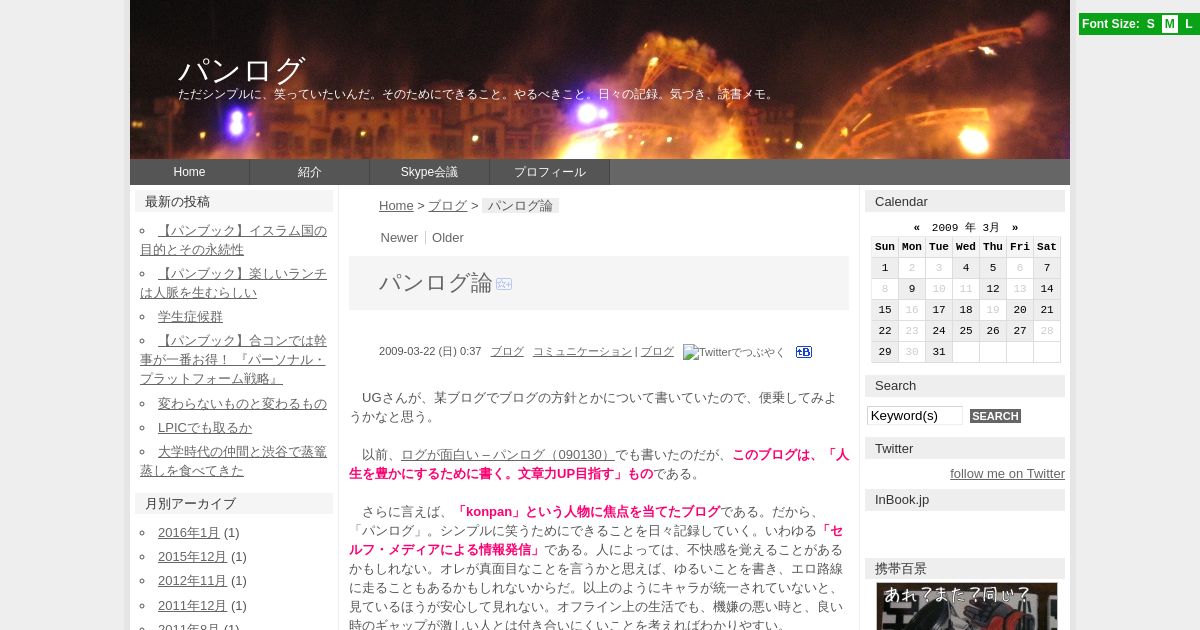Open the 紹介 navigation tab
Viewport: 1200px width, 630px height.
(x=309, y=172)
